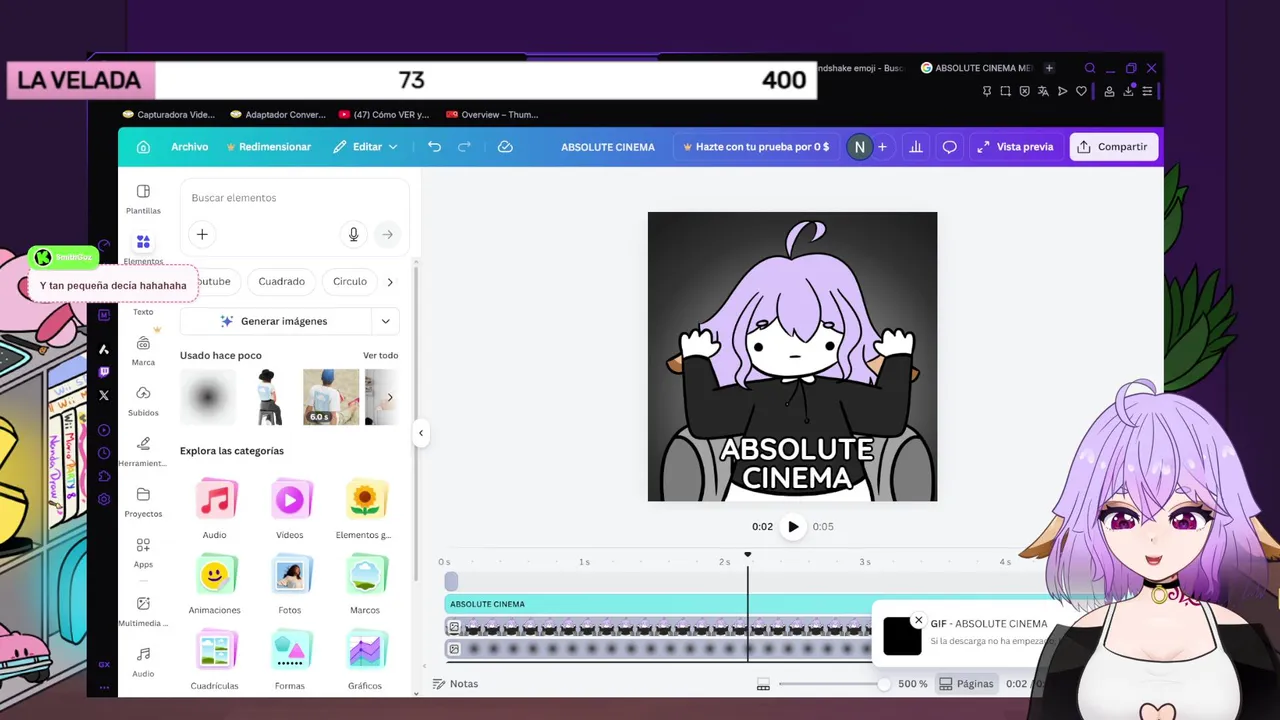Image resolution: width=1280 pixels, height=720 pixels.
Task: Open browser downloads icon in toolbar
Action: [1128, 91]
